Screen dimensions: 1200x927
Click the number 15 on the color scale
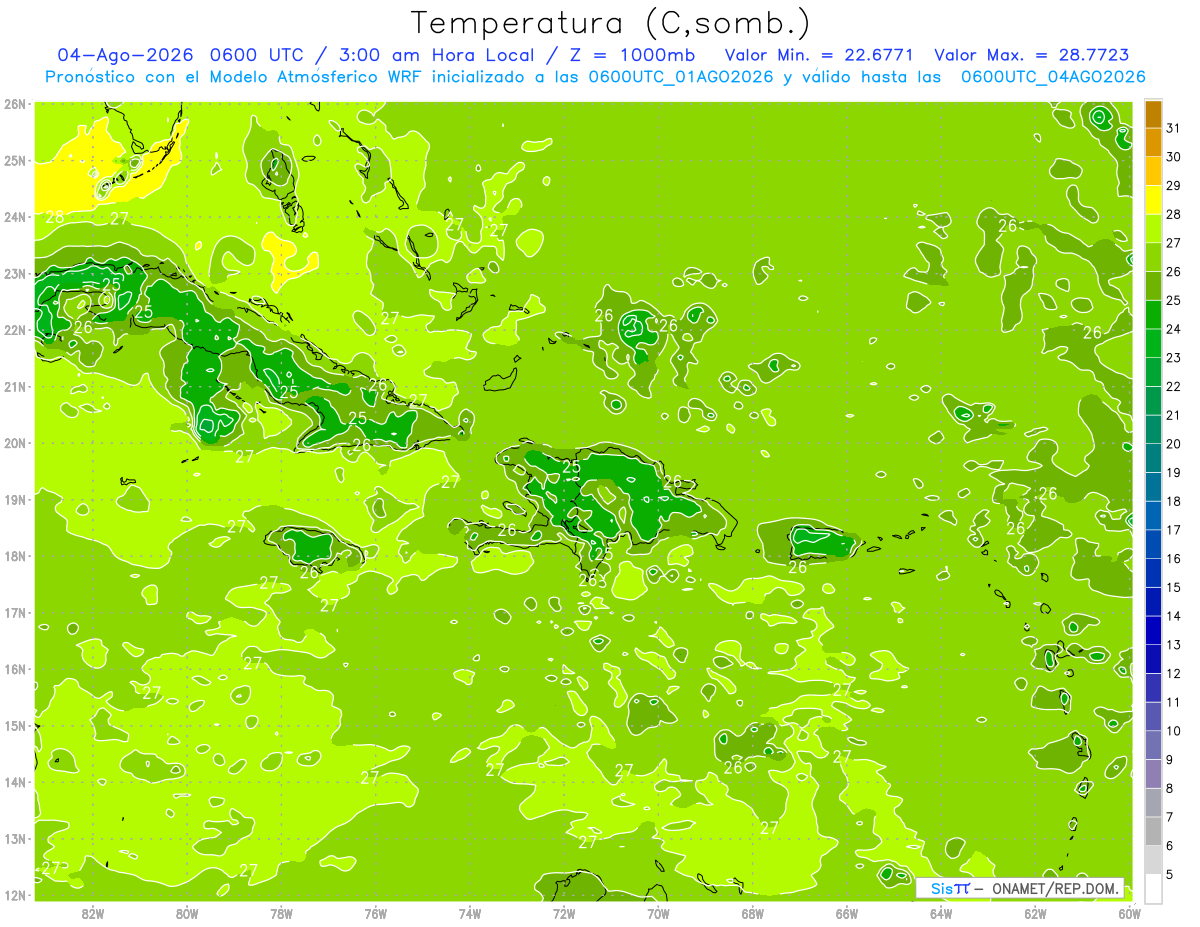pos(1173,587)
